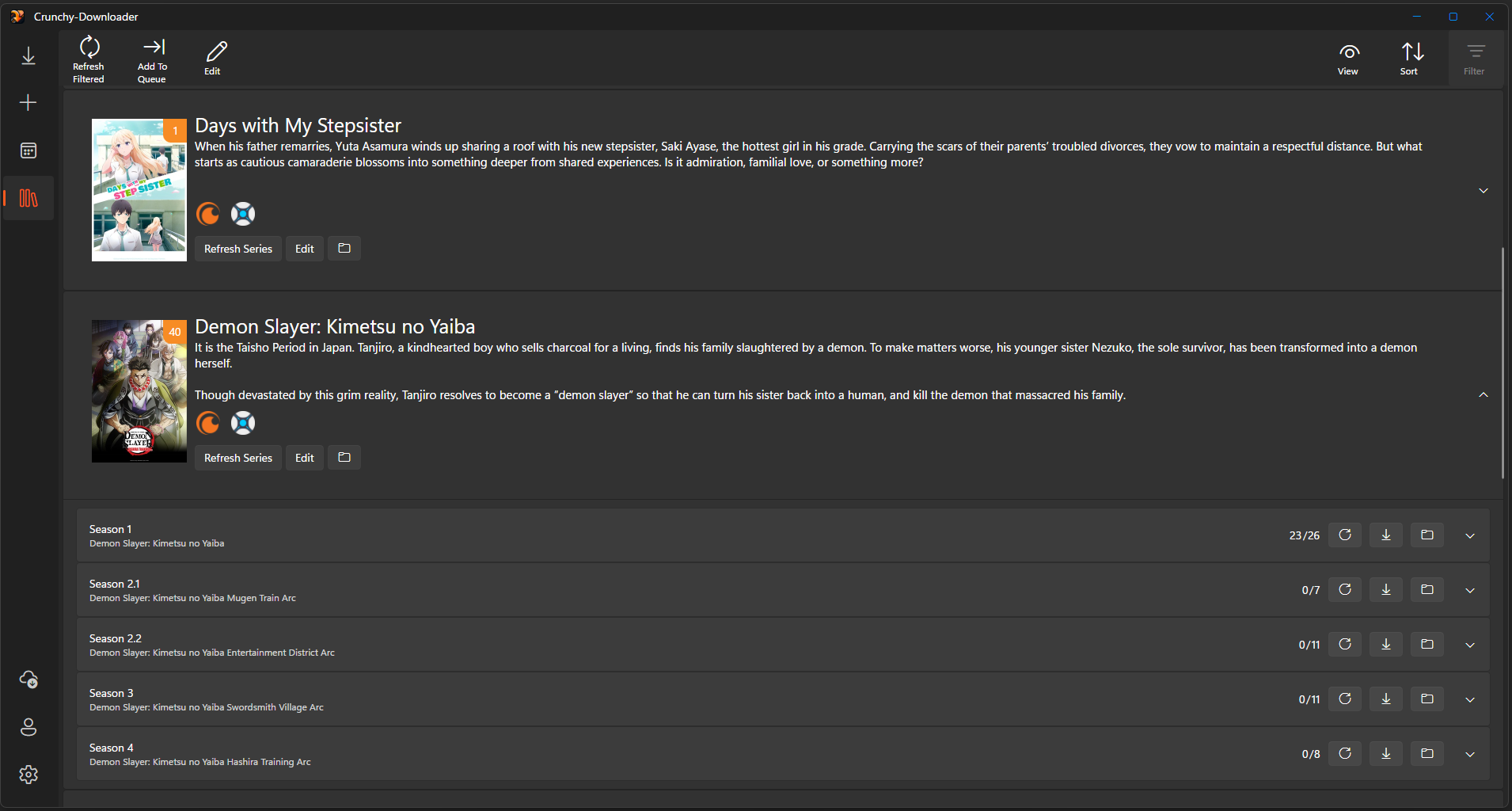This screenshot has width=1512, height=811.
Task: Open the calendar page in sidebar
Action: [x=28, y=150]
